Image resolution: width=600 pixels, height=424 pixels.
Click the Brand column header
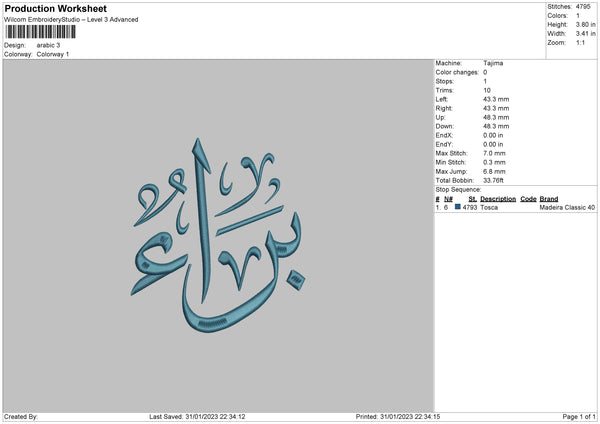click(549, 199)
